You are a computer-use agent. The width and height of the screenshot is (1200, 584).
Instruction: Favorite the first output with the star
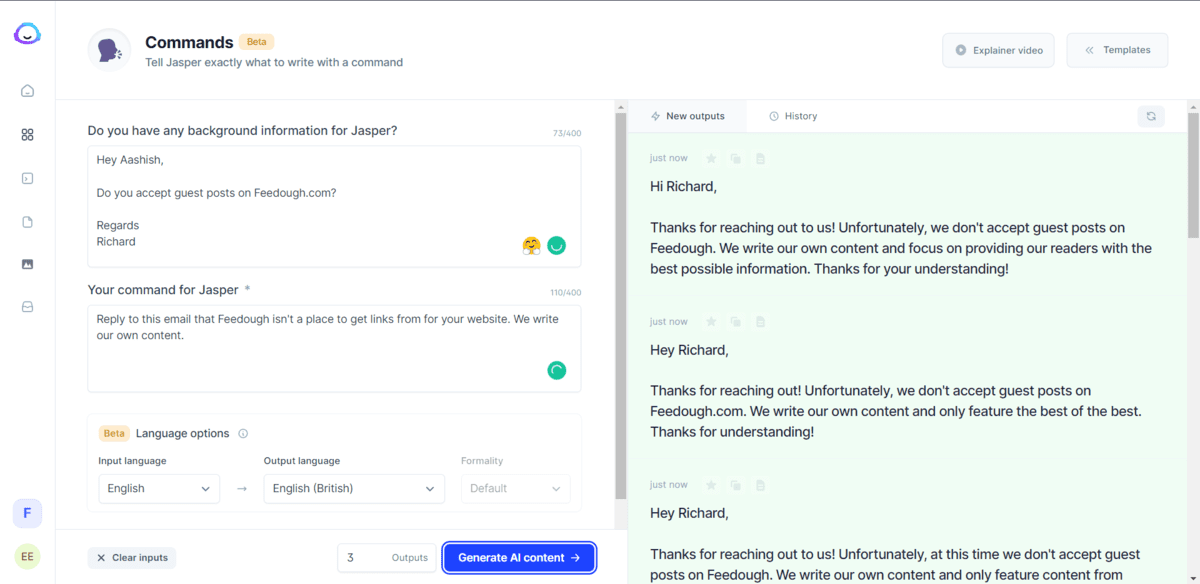point(711,158)
